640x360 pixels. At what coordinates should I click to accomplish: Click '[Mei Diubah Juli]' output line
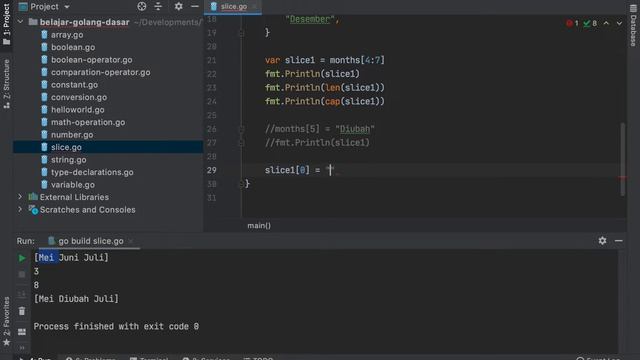[x=76, y=299]
